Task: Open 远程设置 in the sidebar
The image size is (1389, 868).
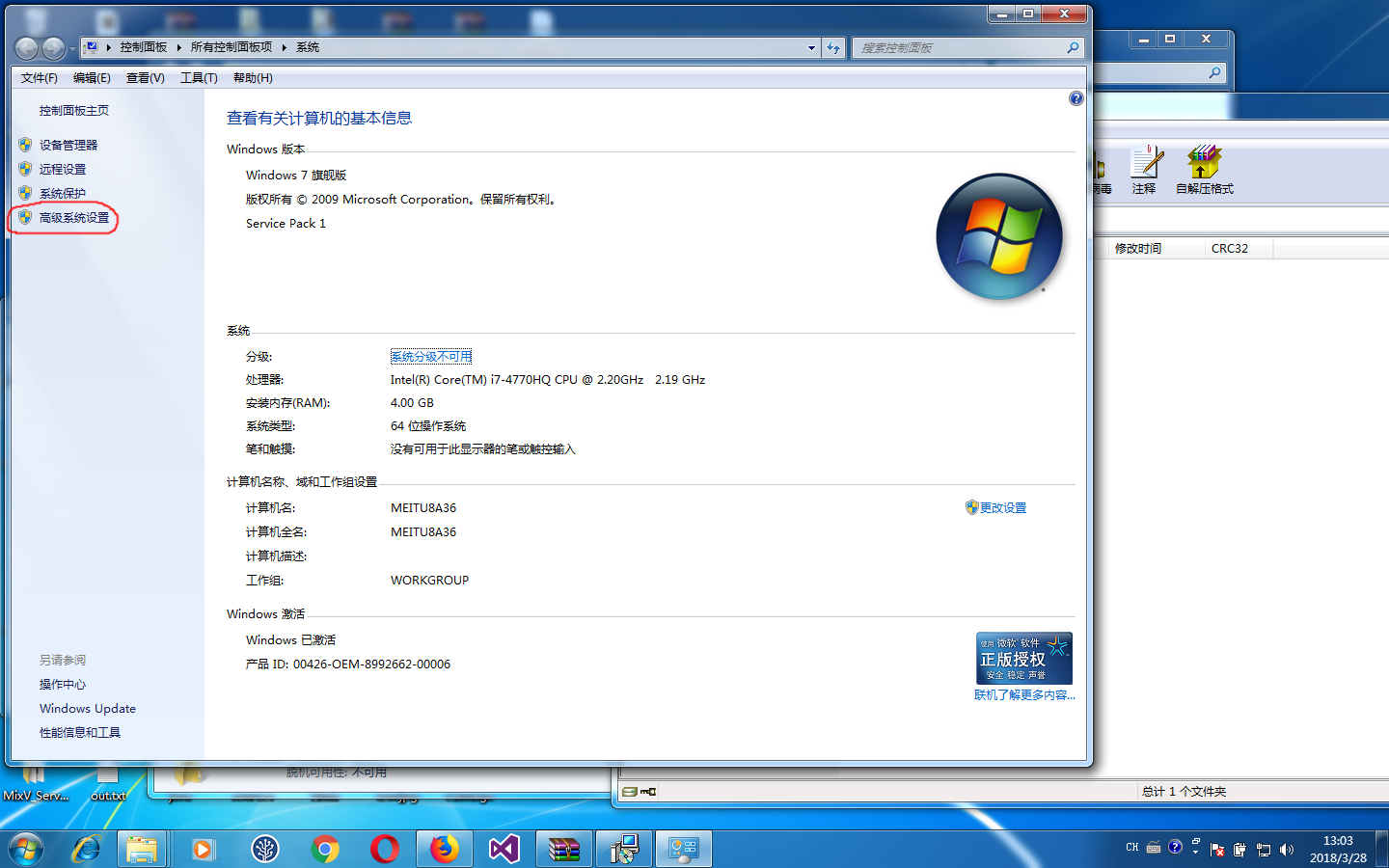Action: click(x=62, y=169)
